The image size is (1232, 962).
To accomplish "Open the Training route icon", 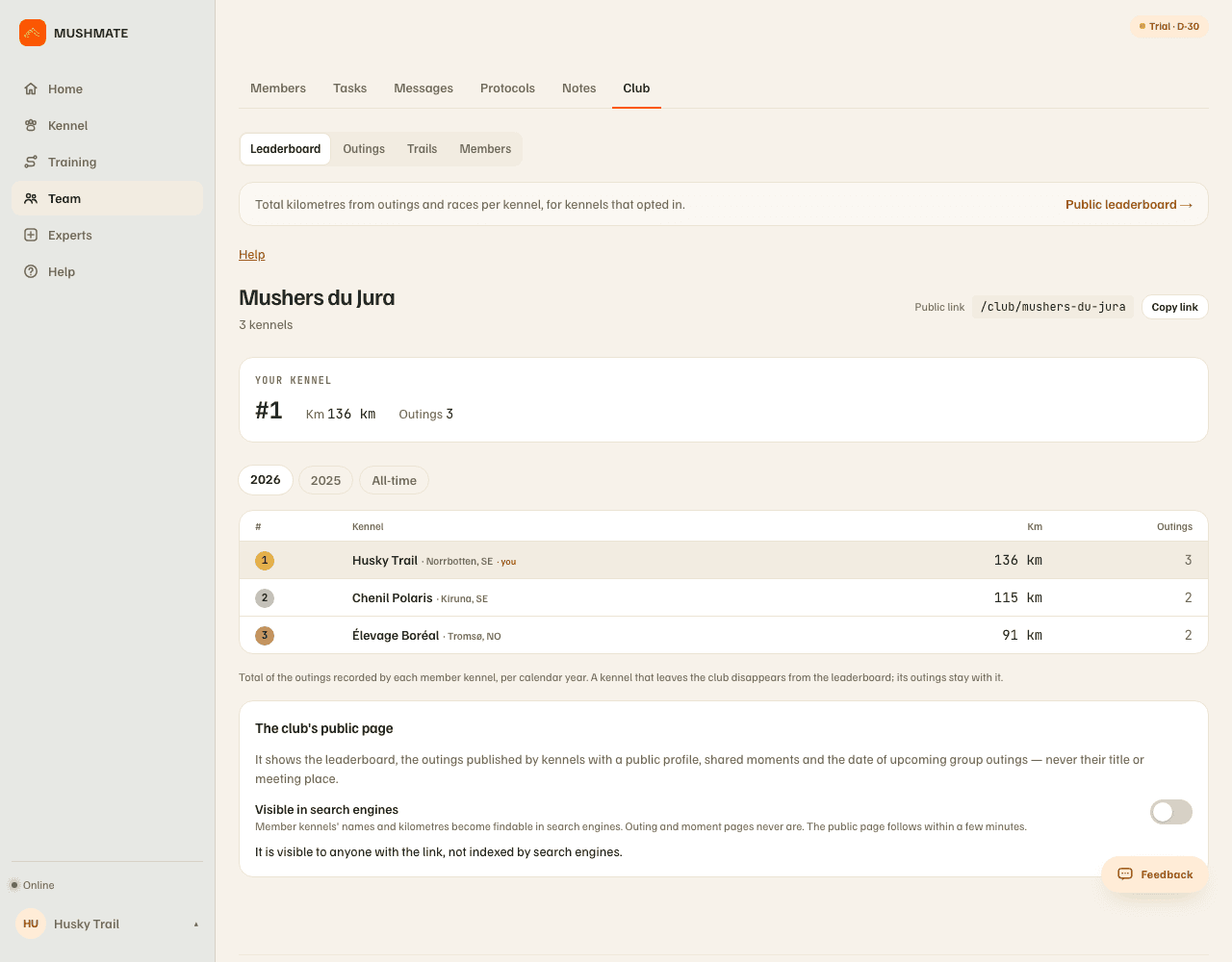I will pos(31,162).
